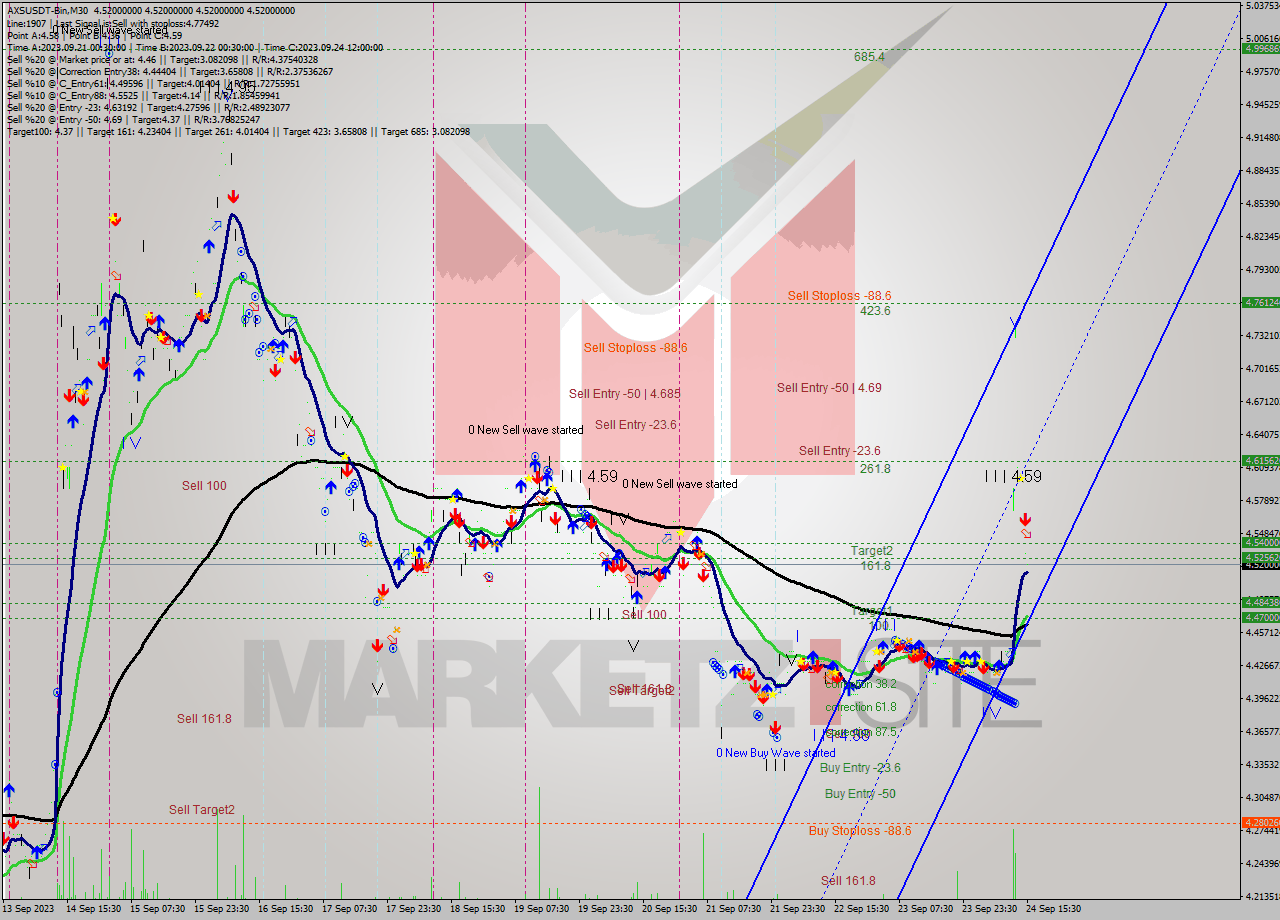This screenshot has width=1280, height=920.
Task: Click the green 4.4700 price axis tag
Action: tap(1260, 617)
